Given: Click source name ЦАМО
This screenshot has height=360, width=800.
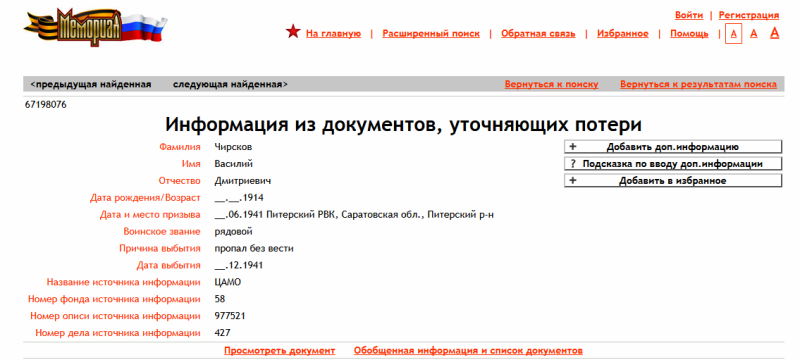Looking at the screenshot, I should [228, 282].
